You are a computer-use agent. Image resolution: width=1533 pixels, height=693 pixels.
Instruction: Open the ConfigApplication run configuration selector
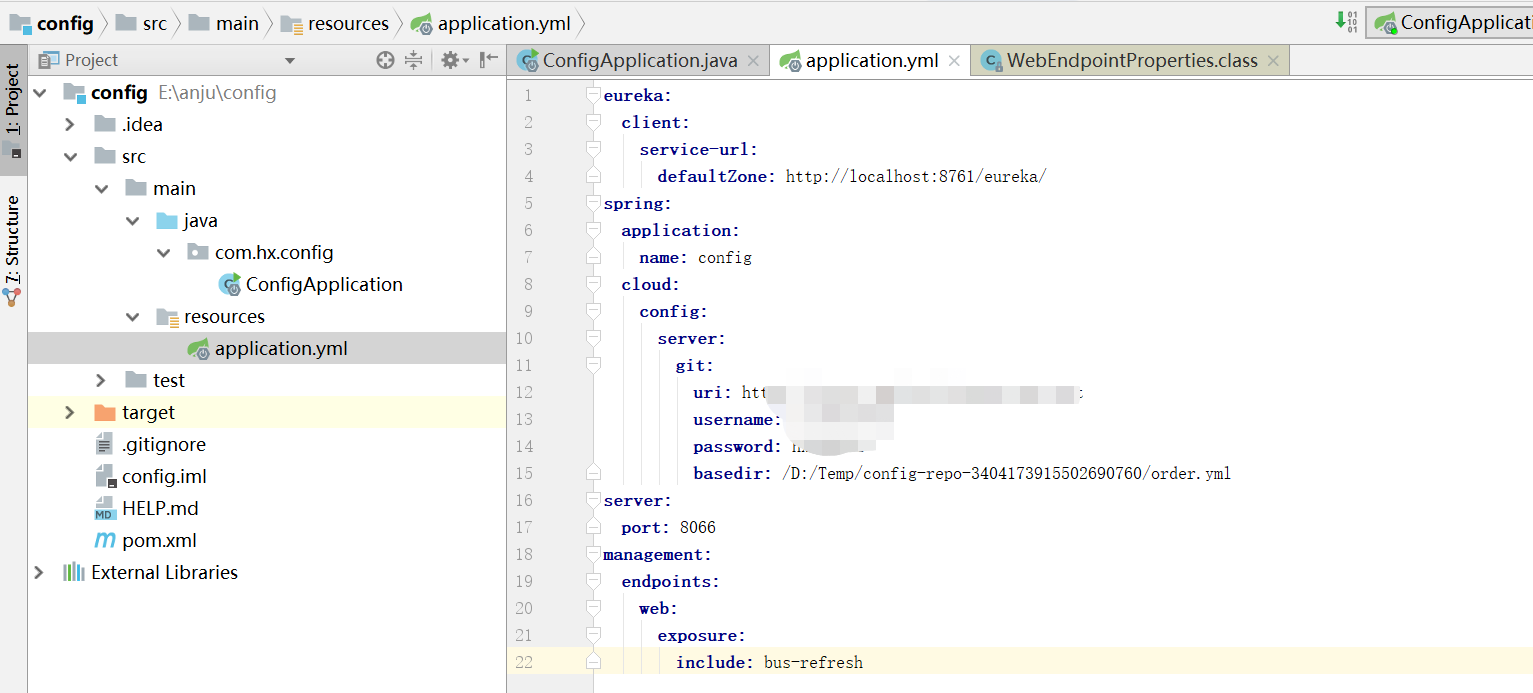[x=1450, y=22]
